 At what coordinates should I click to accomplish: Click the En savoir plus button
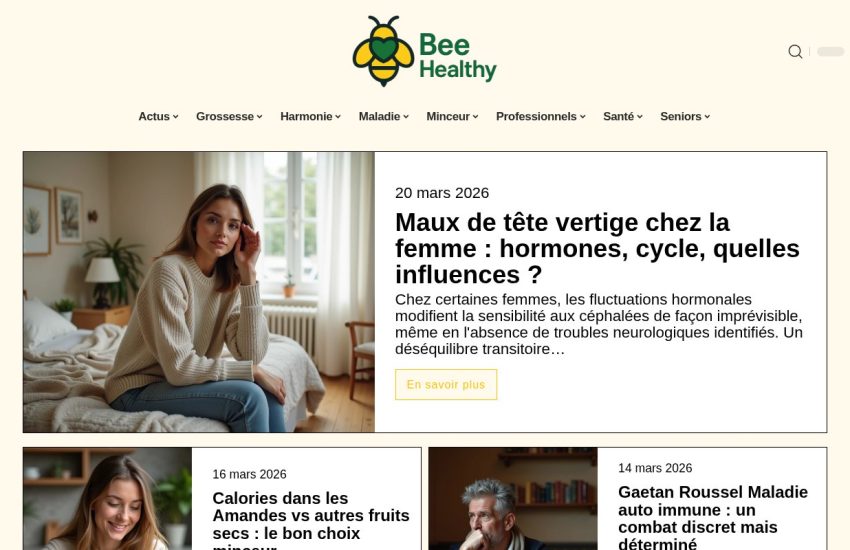[x=446, y=385]
